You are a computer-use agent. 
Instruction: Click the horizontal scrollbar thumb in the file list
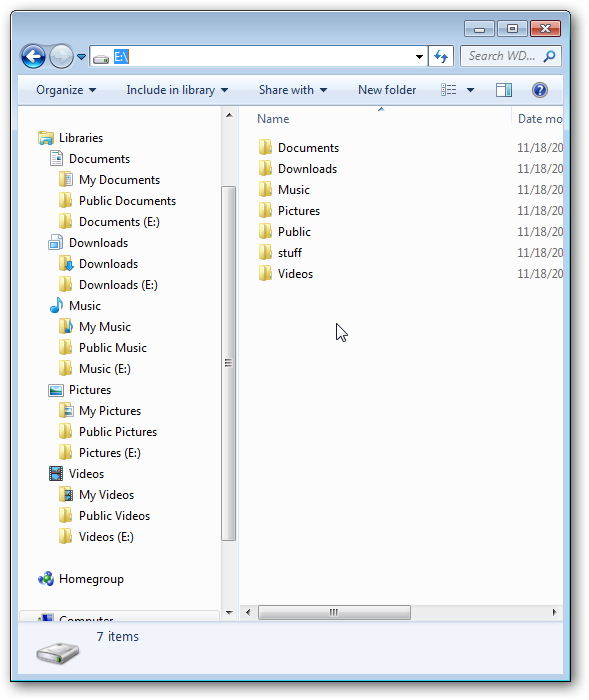334,612
